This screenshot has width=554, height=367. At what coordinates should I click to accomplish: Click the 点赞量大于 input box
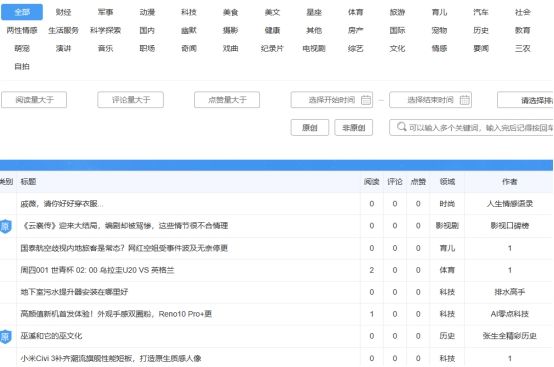coord(227,100)
